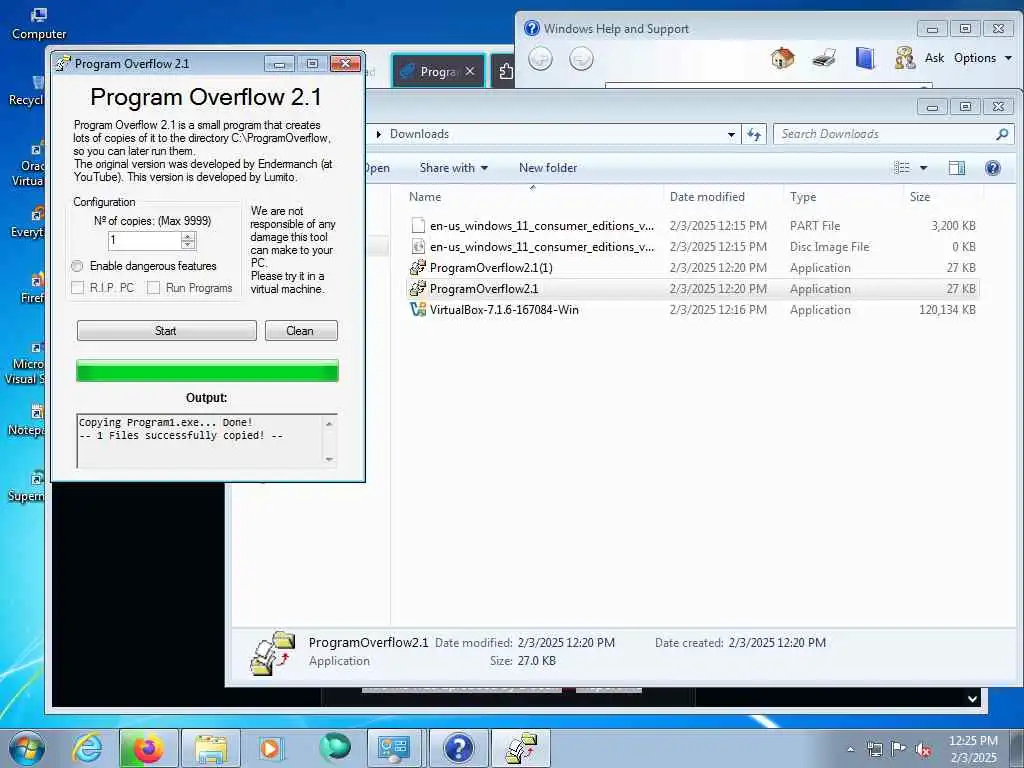Close the Progra browser tab
Screen dimensions: 1024x768
[x=470, y=71]
